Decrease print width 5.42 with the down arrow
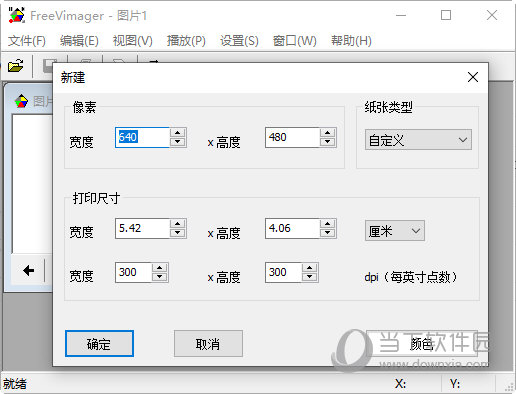This screenshot has width=516, height=394. 178,233
